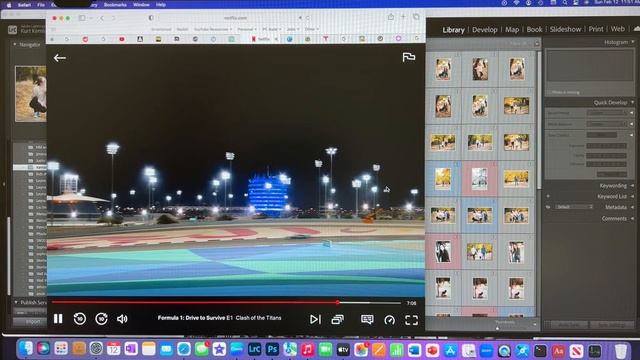This screenshot has height=360, width=640.
Task: Open the Lightroom Book module
Action: (534, 29)
